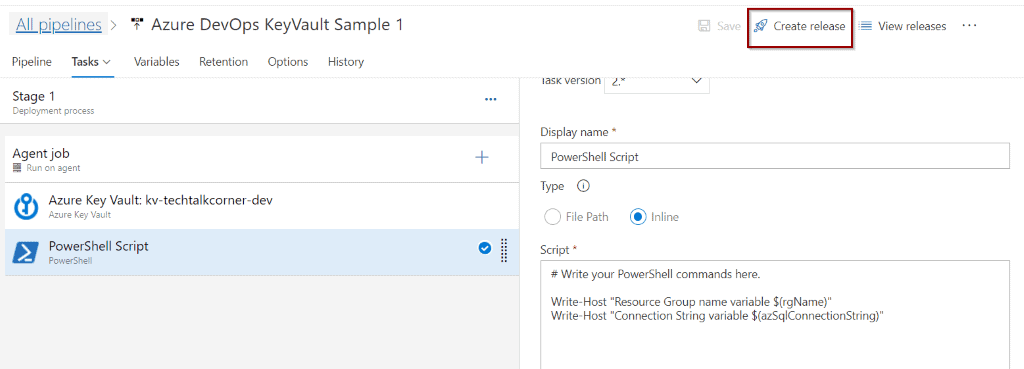The height and width of the screenshot is (369, 1024).
Task: Click the Display name input field
Action: [x=775, y=157]
